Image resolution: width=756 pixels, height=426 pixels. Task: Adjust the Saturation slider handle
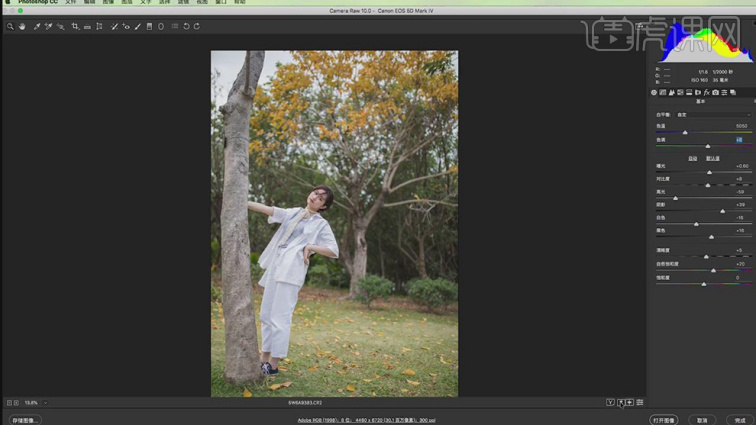point(704,285)
